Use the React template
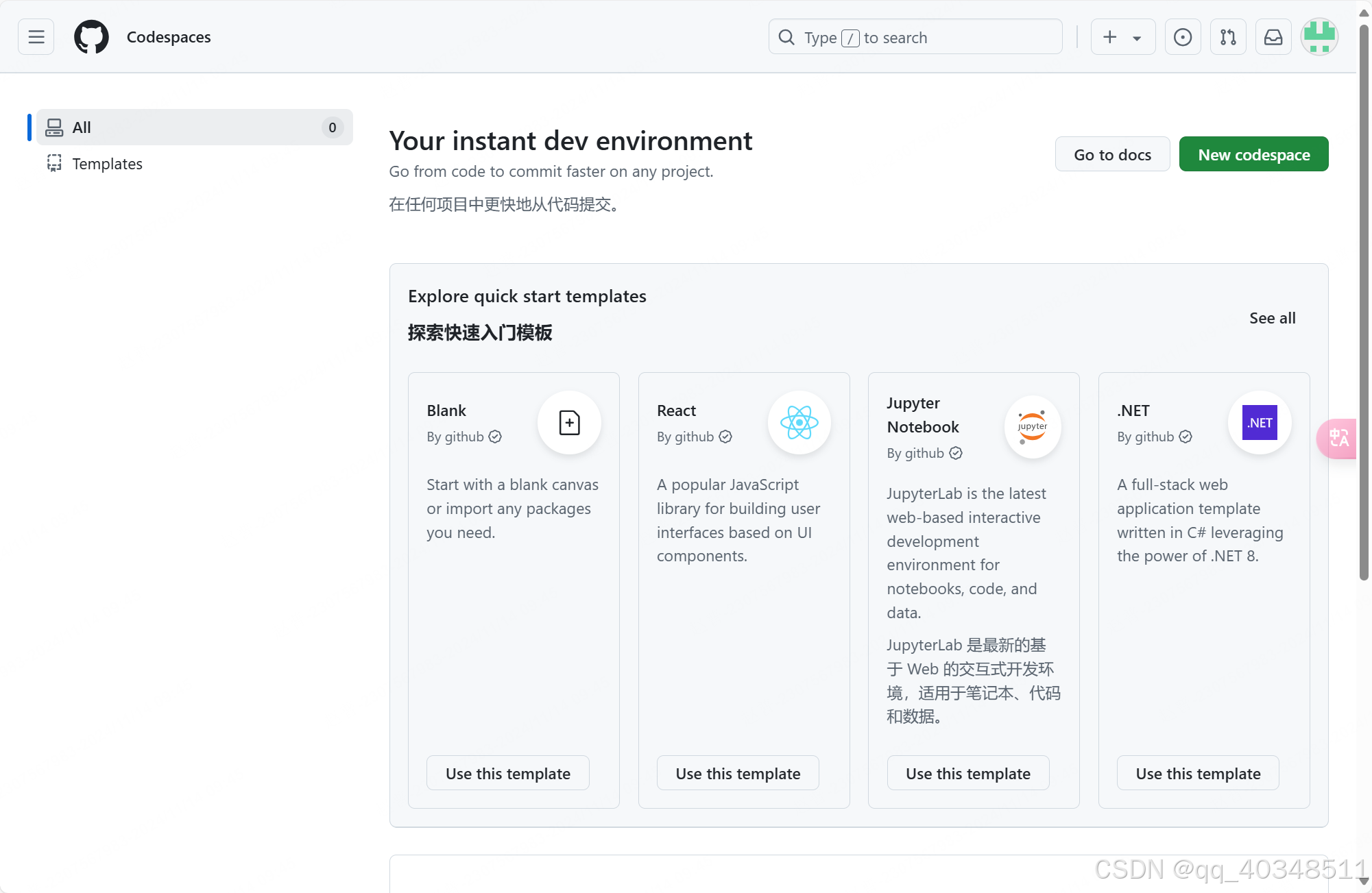This screenshot has height=893, width=1372. [x=738, y=773]
